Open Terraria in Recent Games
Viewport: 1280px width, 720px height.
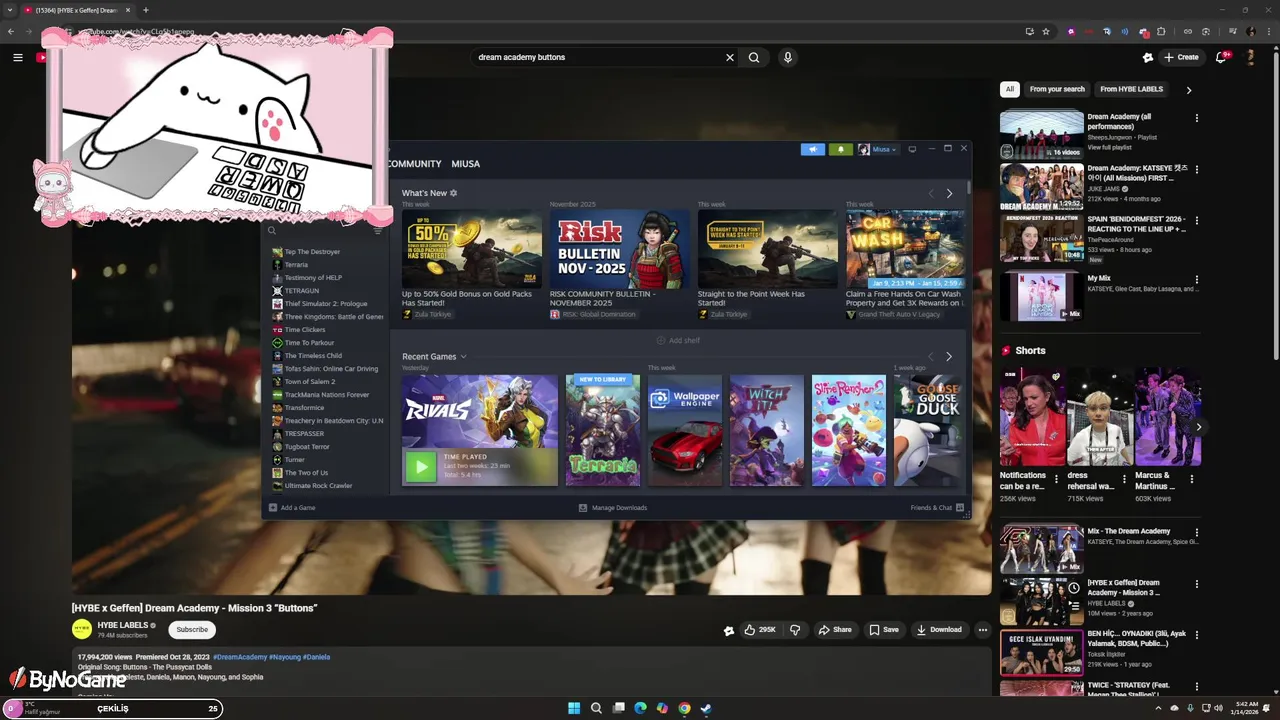603,430
